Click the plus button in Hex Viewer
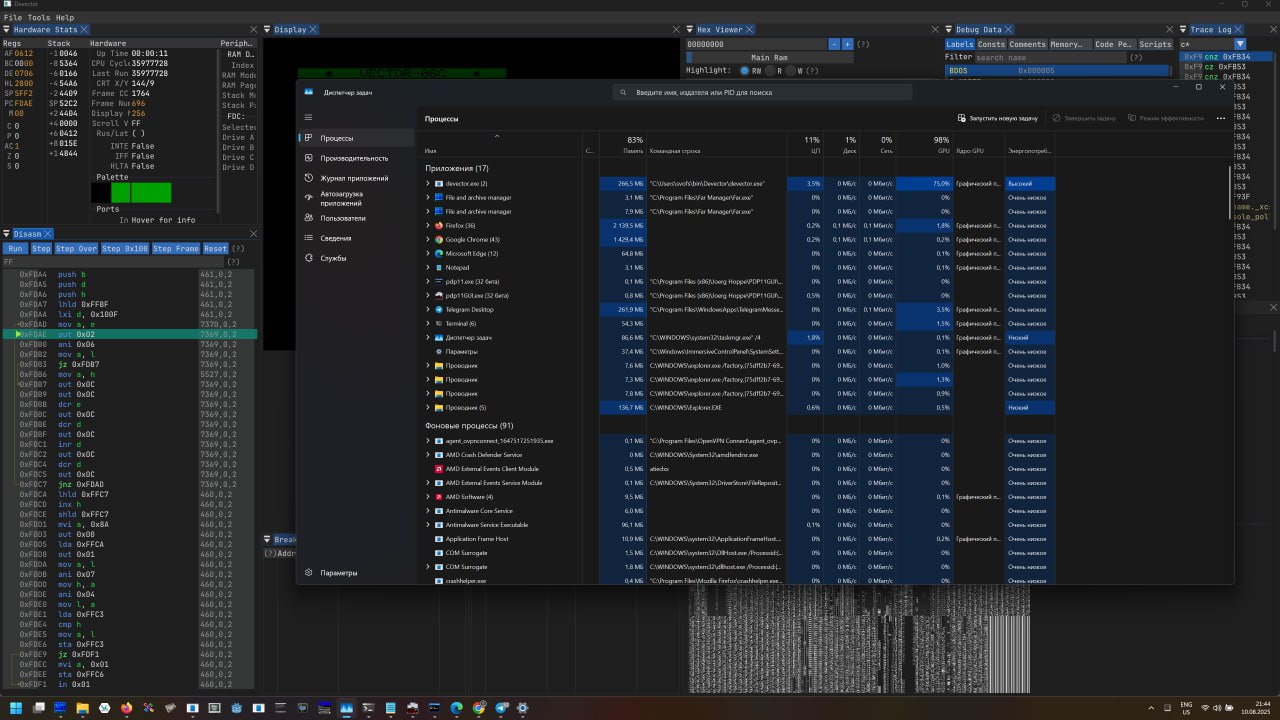 (x=847, y=44)
